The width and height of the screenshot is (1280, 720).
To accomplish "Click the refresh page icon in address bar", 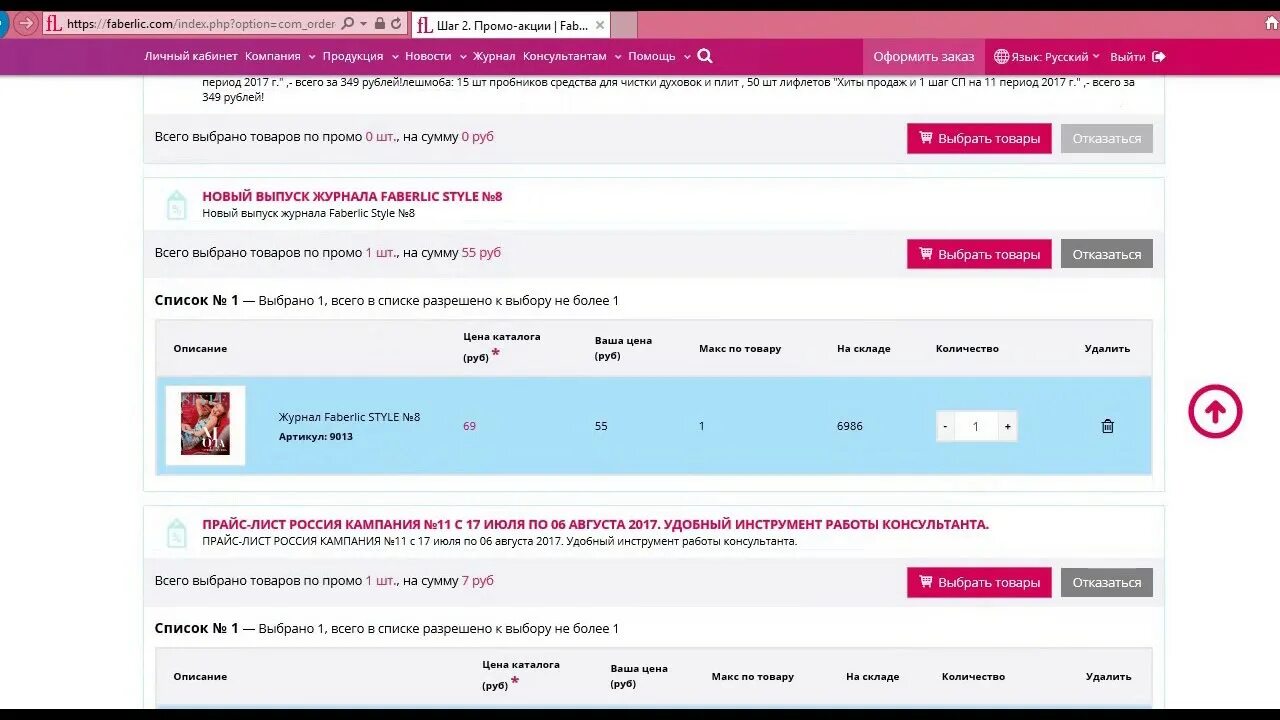I will pos(397,24).
